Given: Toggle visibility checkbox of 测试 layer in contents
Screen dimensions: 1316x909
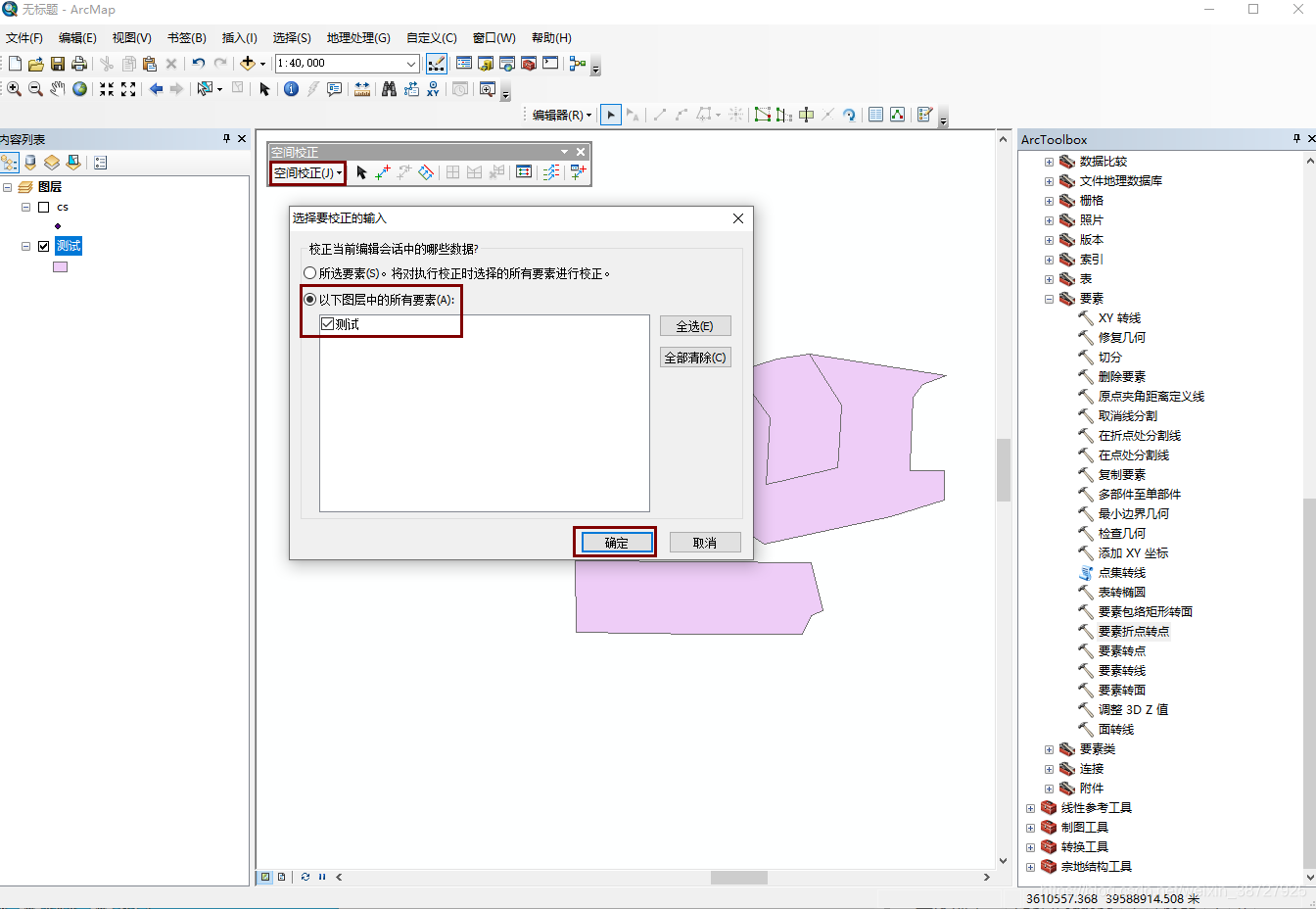Looking at the screenshot, I should pos(43,246).
